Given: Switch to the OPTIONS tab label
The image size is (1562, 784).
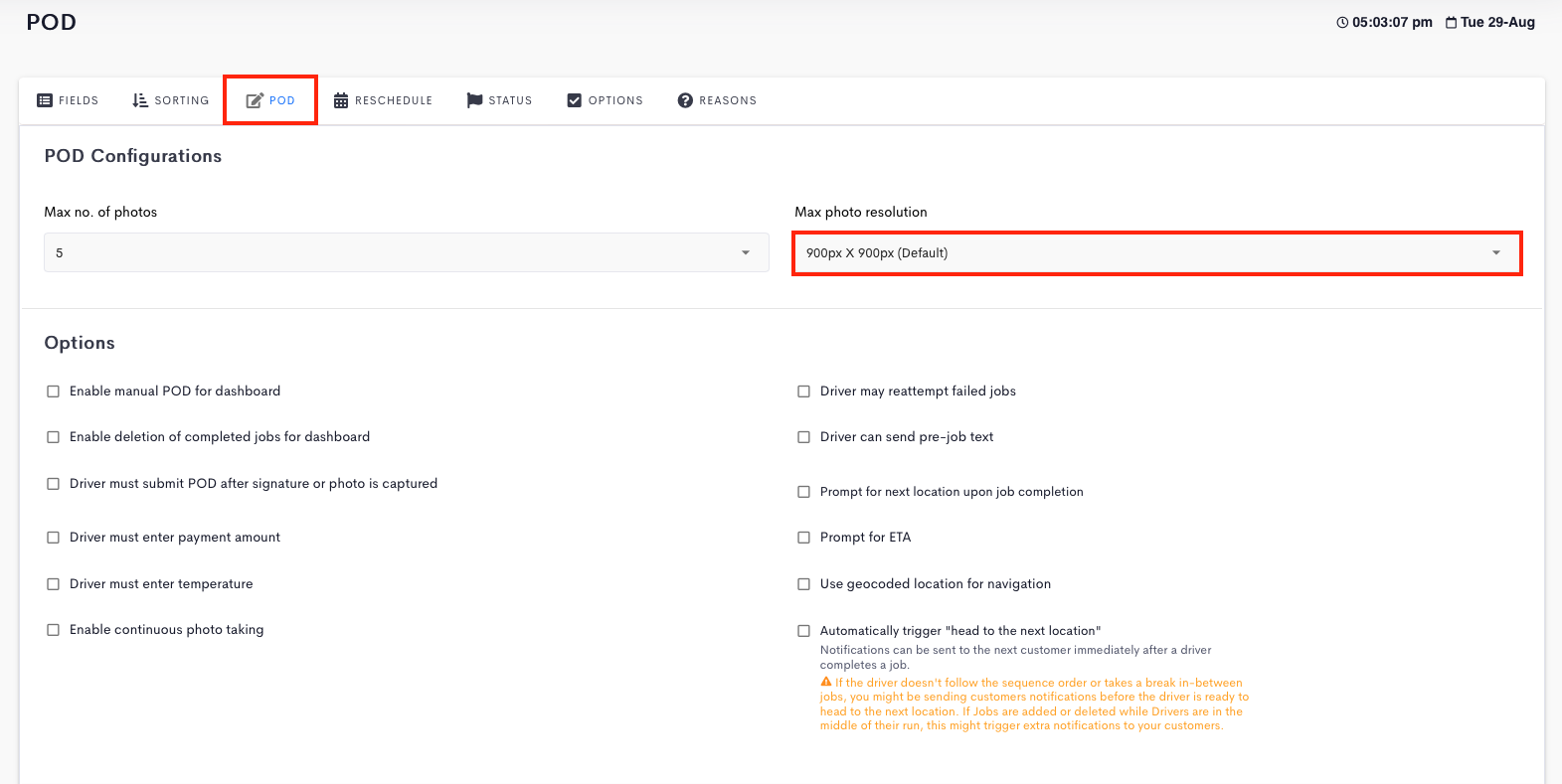Looking at the screenshot, I should [x=615, y=100].
